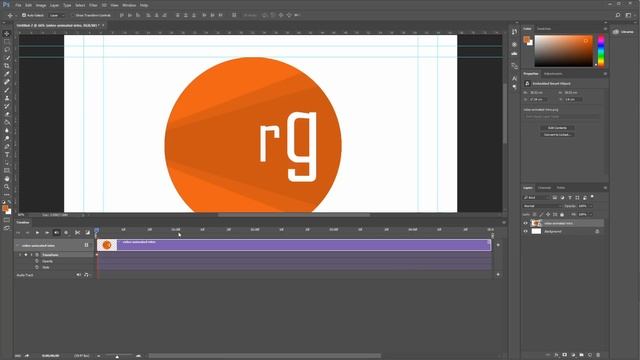Click scissors Split at Playhead icon
The height and width of the screenshot is (360, 640).
point(77,232)
